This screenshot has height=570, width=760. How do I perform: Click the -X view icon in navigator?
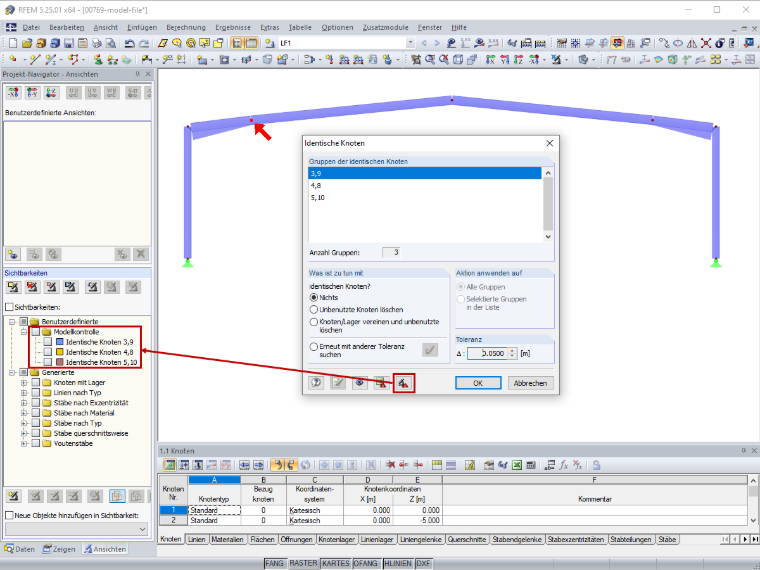14,92
